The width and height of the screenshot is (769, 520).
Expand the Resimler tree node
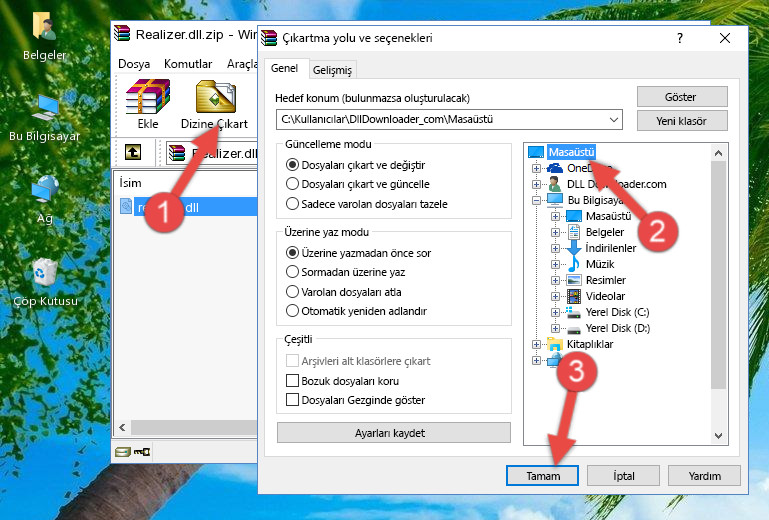(555, 281)
